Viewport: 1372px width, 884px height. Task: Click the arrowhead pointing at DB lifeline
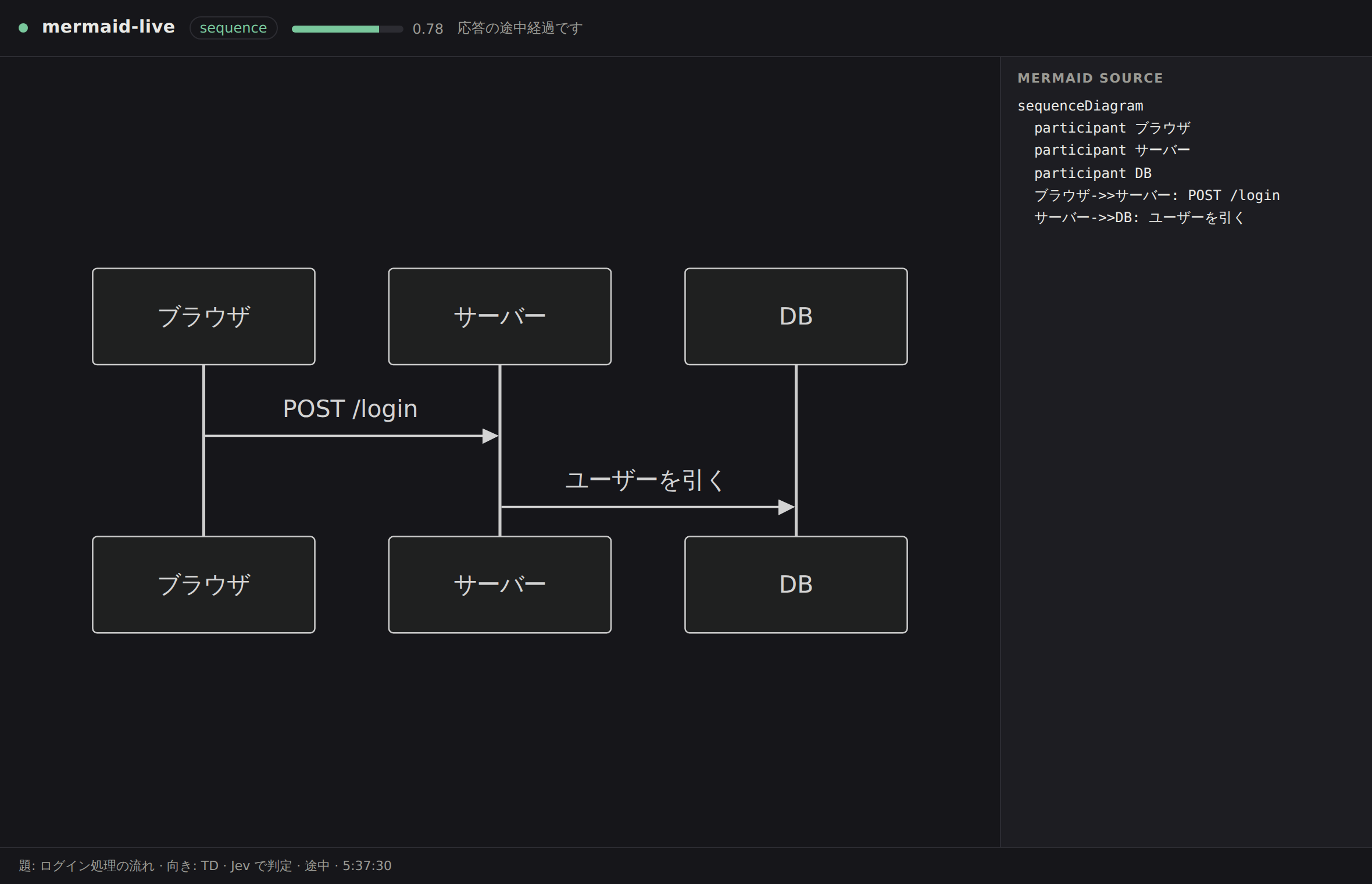(x=786, y=507)
